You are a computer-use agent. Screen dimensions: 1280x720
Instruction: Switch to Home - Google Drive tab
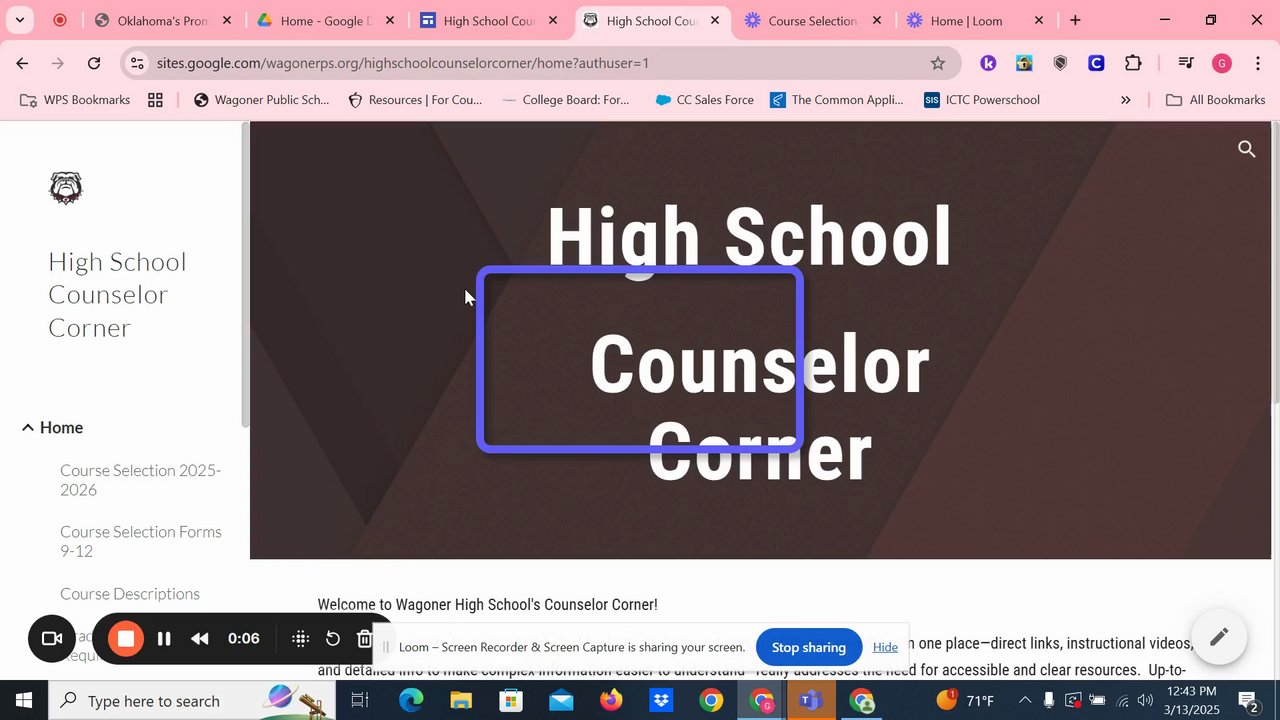point(325,20)
